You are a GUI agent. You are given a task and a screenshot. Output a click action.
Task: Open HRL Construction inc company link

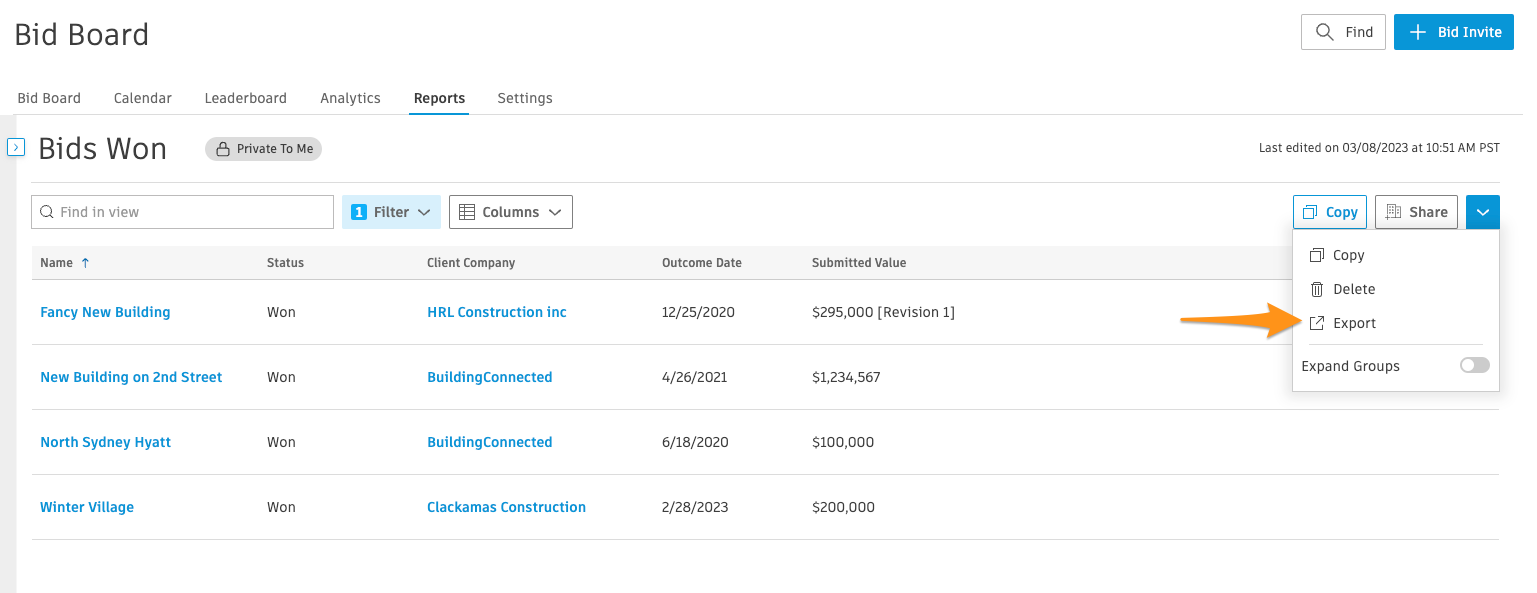(x=497, y=312)
